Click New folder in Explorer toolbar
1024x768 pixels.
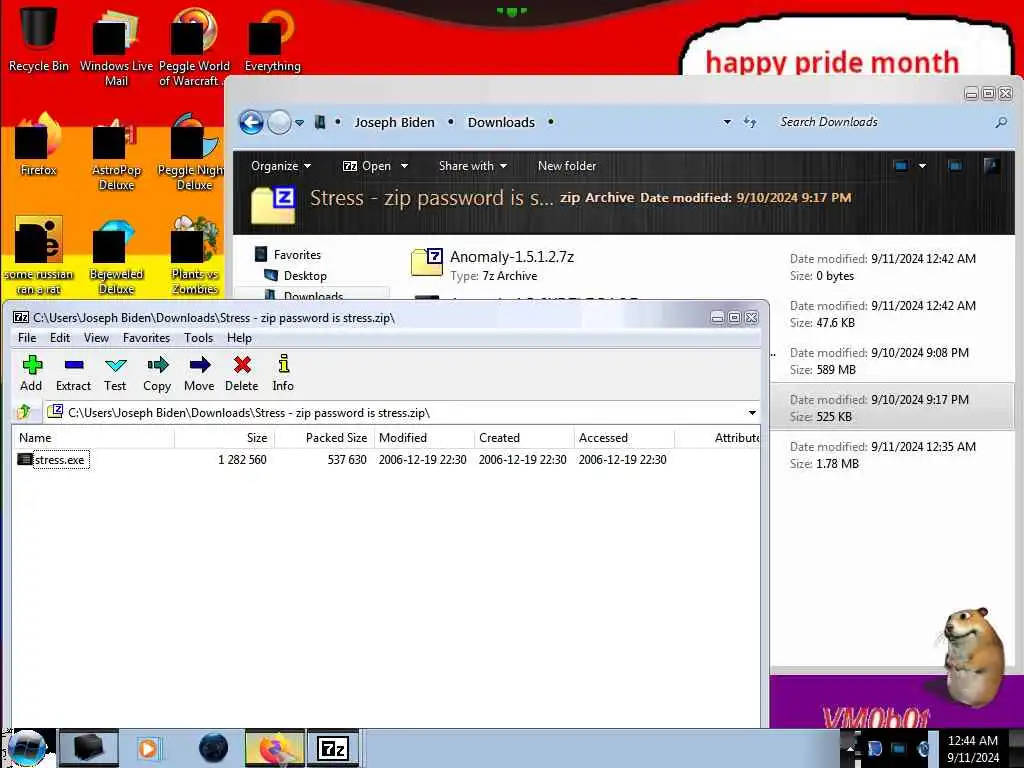[567, 166]
